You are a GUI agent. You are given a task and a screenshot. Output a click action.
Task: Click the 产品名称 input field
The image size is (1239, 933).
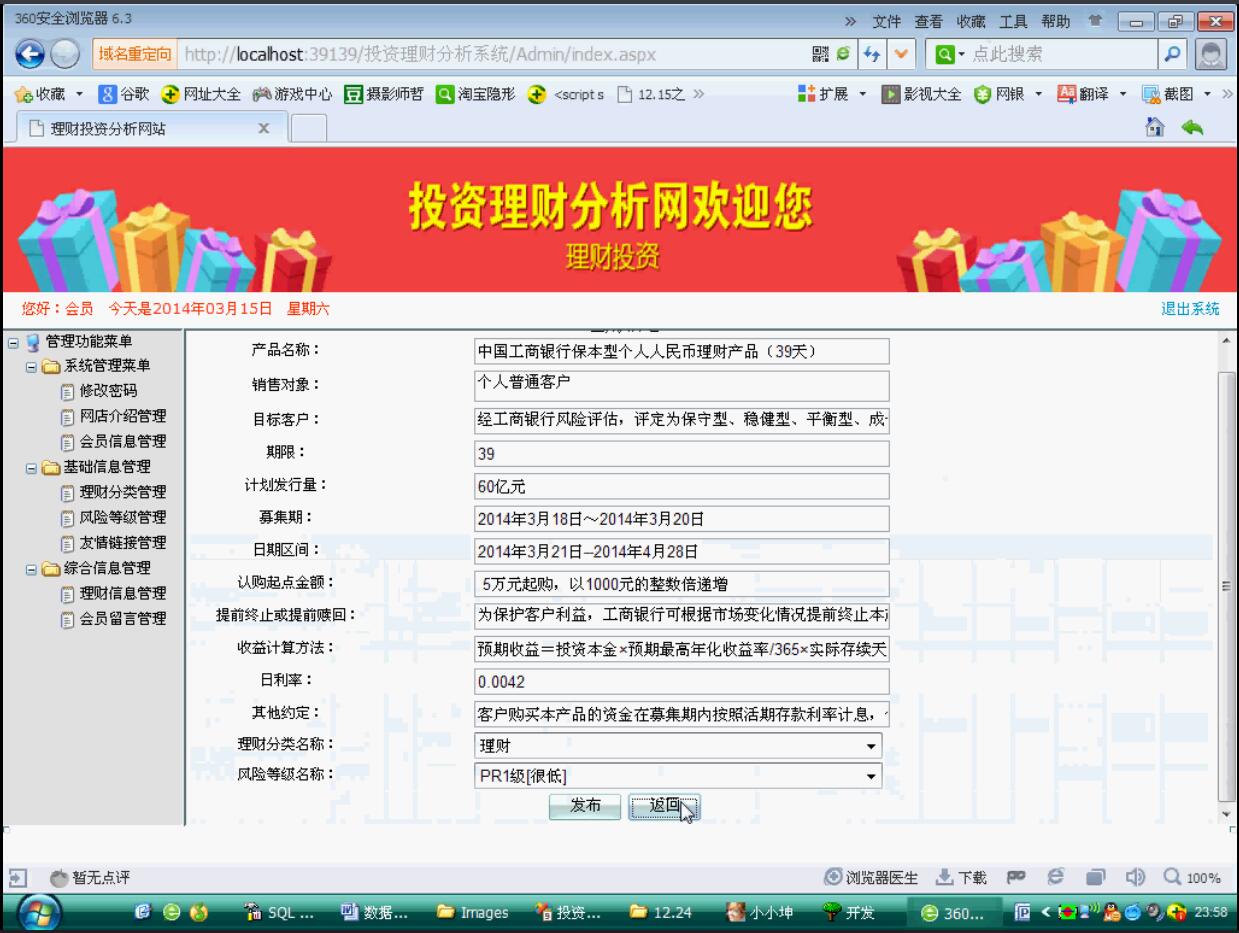coord(682,352)
